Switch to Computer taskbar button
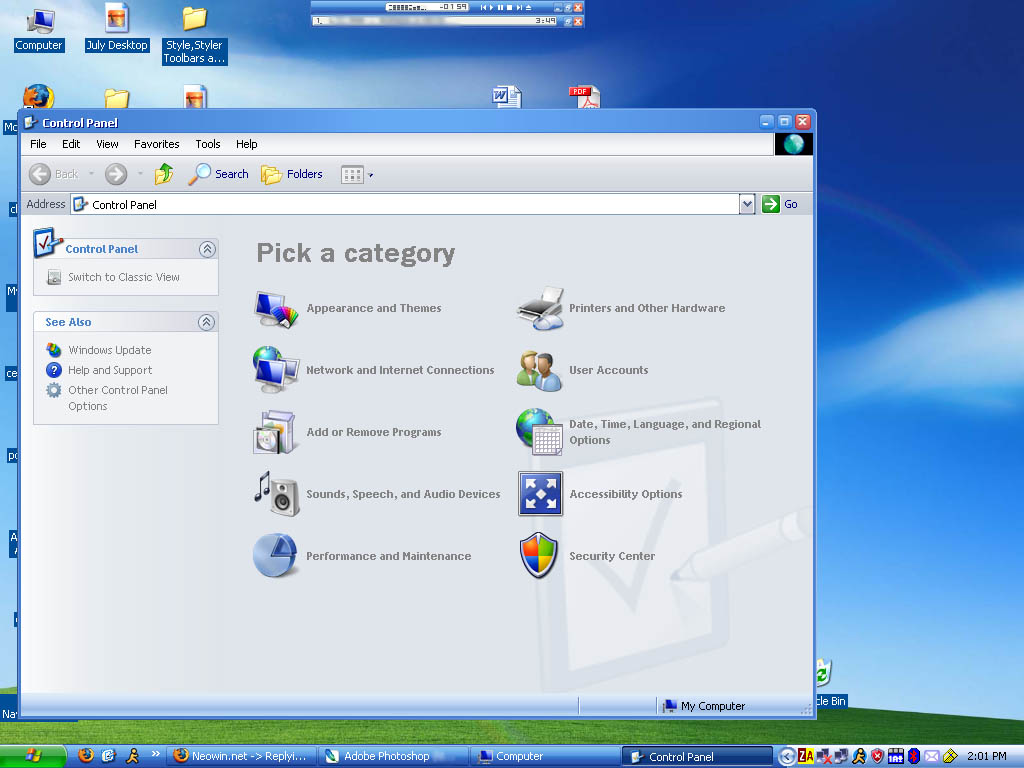Image resolution: width=1024 pixels, height=768 pixels. tap(545, 756)
